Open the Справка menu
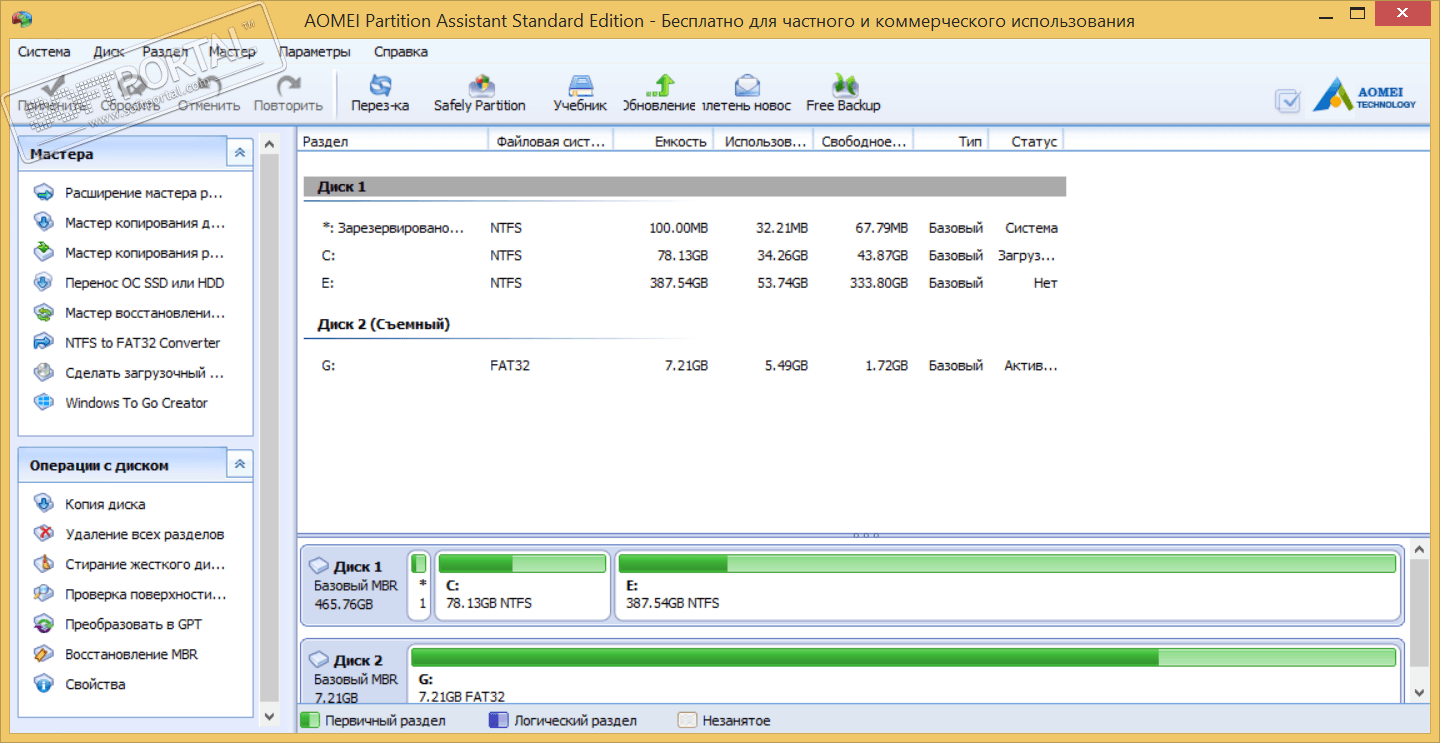Viewport: 1440px width, 743px height. (401, 51)
